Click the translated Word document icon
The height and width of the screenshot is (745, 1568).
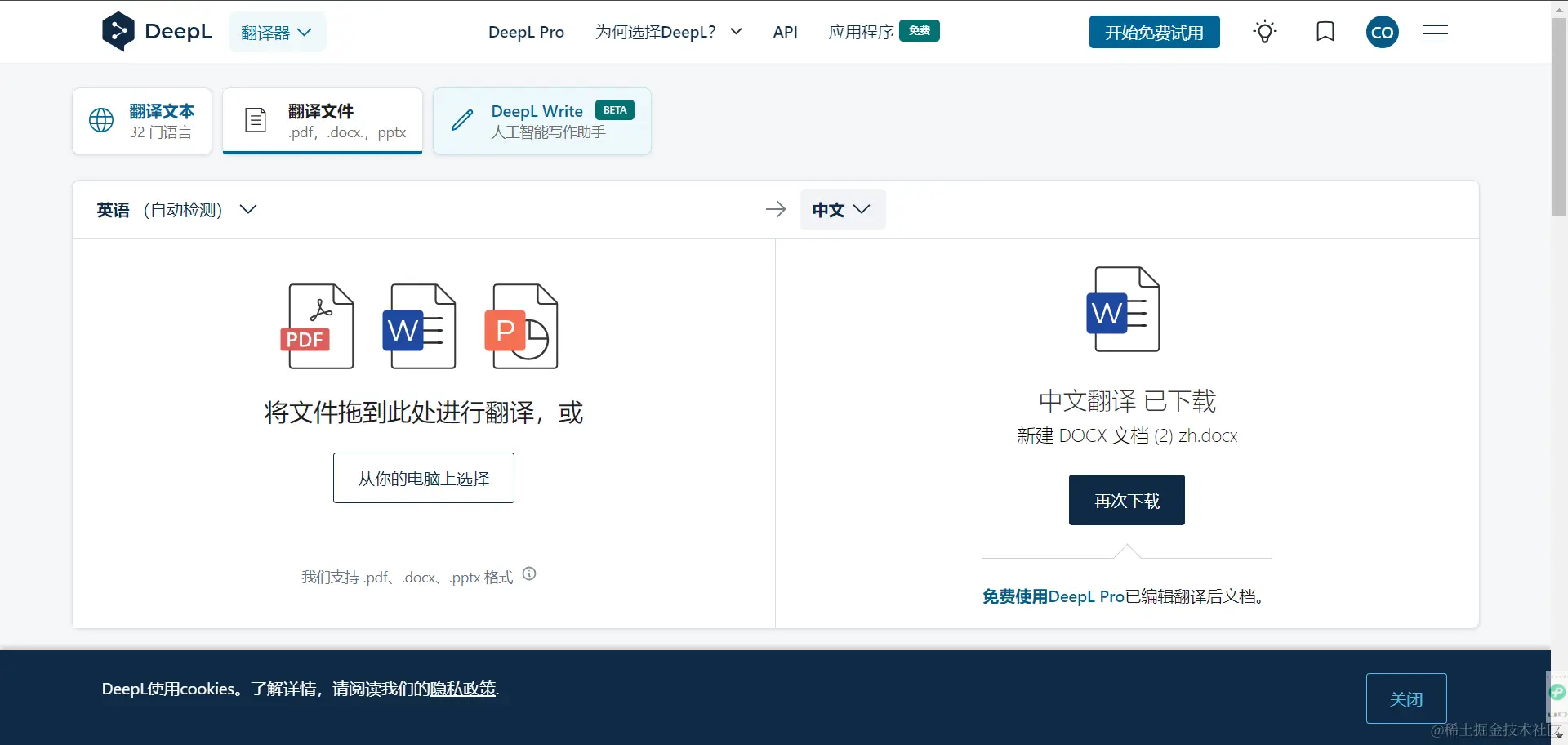(1123, 309)
